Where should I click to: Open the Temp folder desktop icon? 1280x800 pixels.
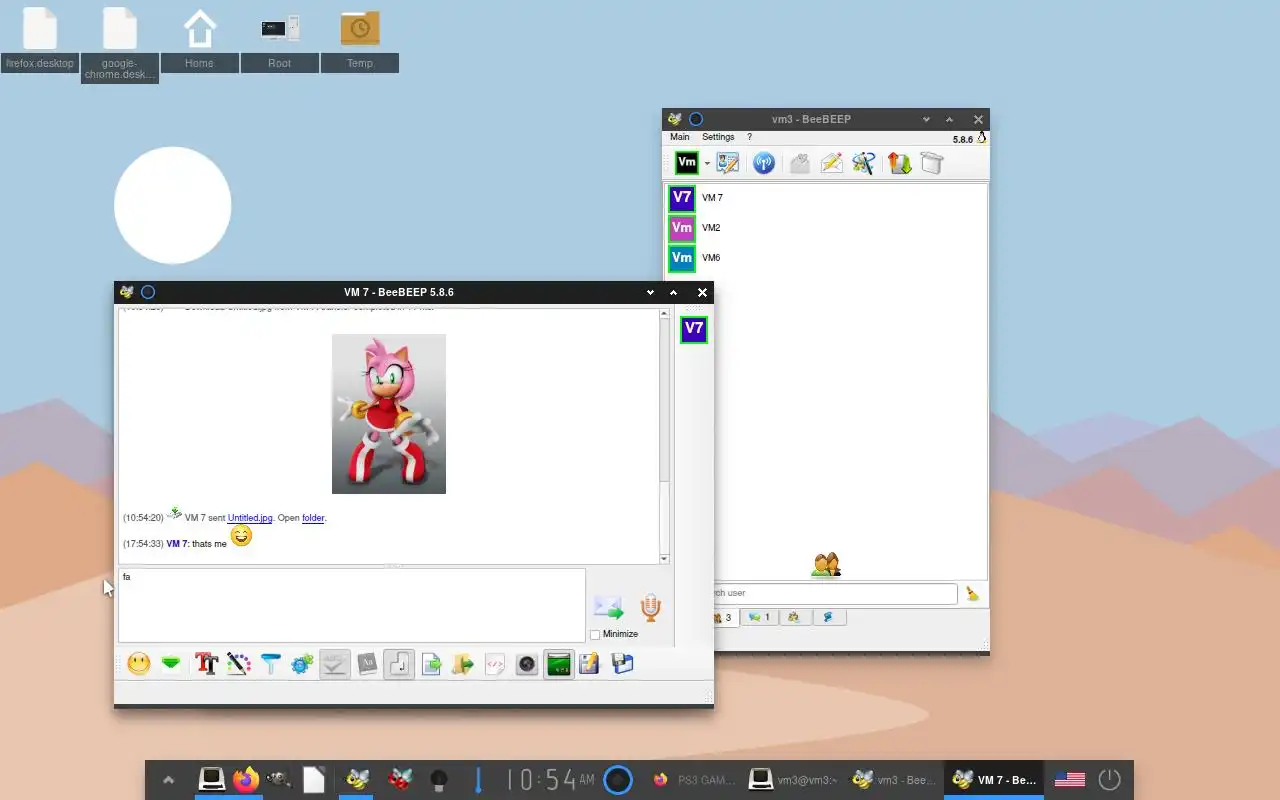point(360,41)
